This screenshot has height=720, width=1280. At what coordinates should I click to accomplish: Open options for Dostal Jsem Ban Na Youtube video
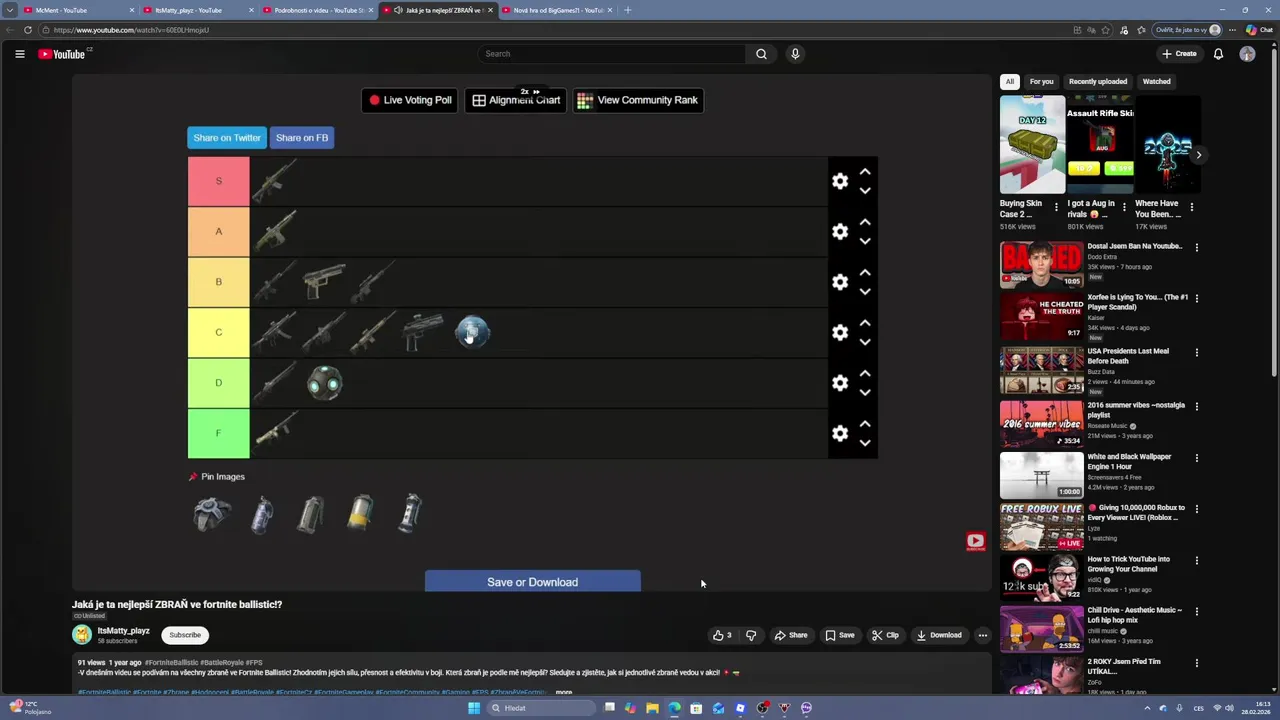point(1196,247)
